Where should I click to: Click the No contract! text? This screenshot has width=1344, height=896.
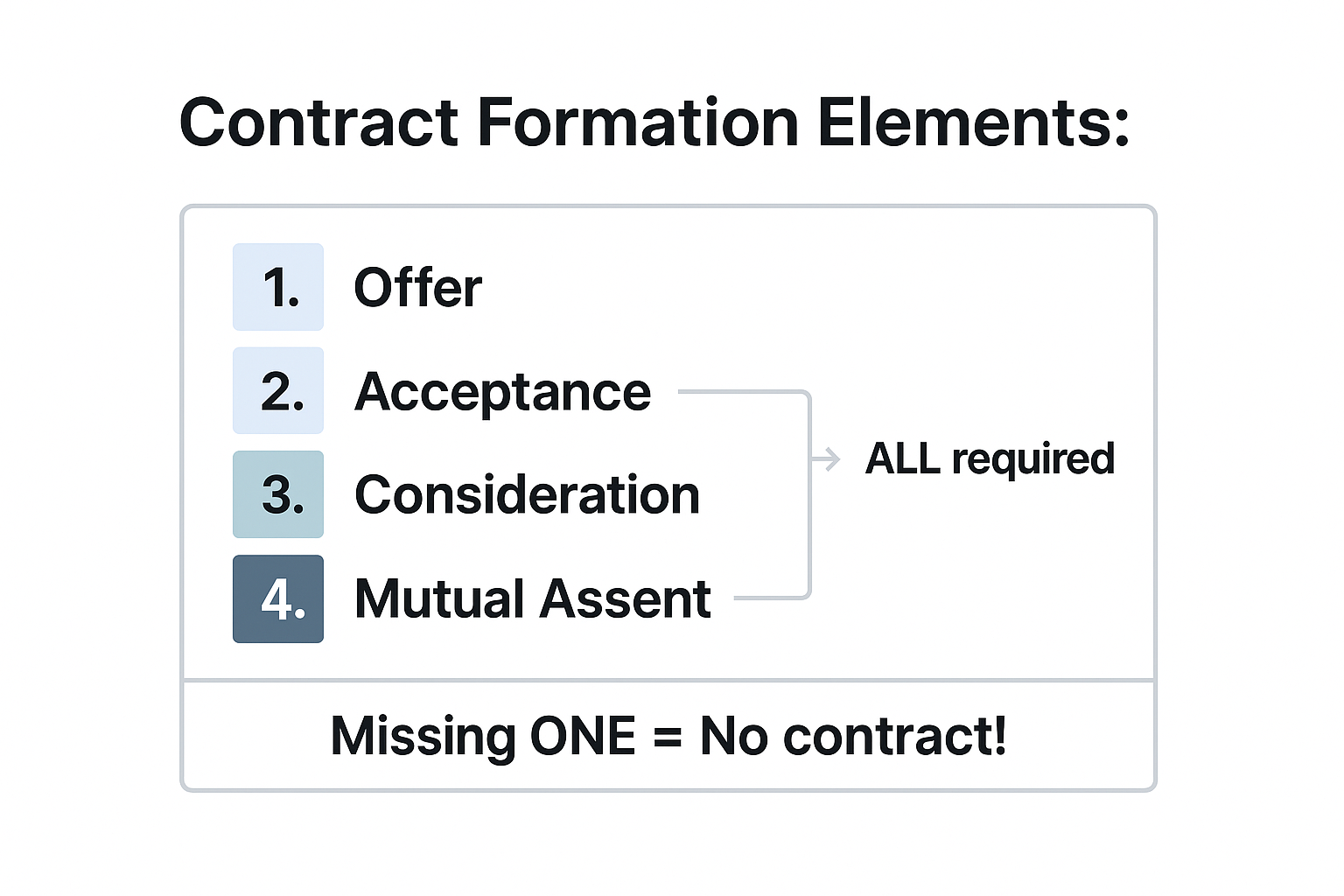click(x=853, y=737)
